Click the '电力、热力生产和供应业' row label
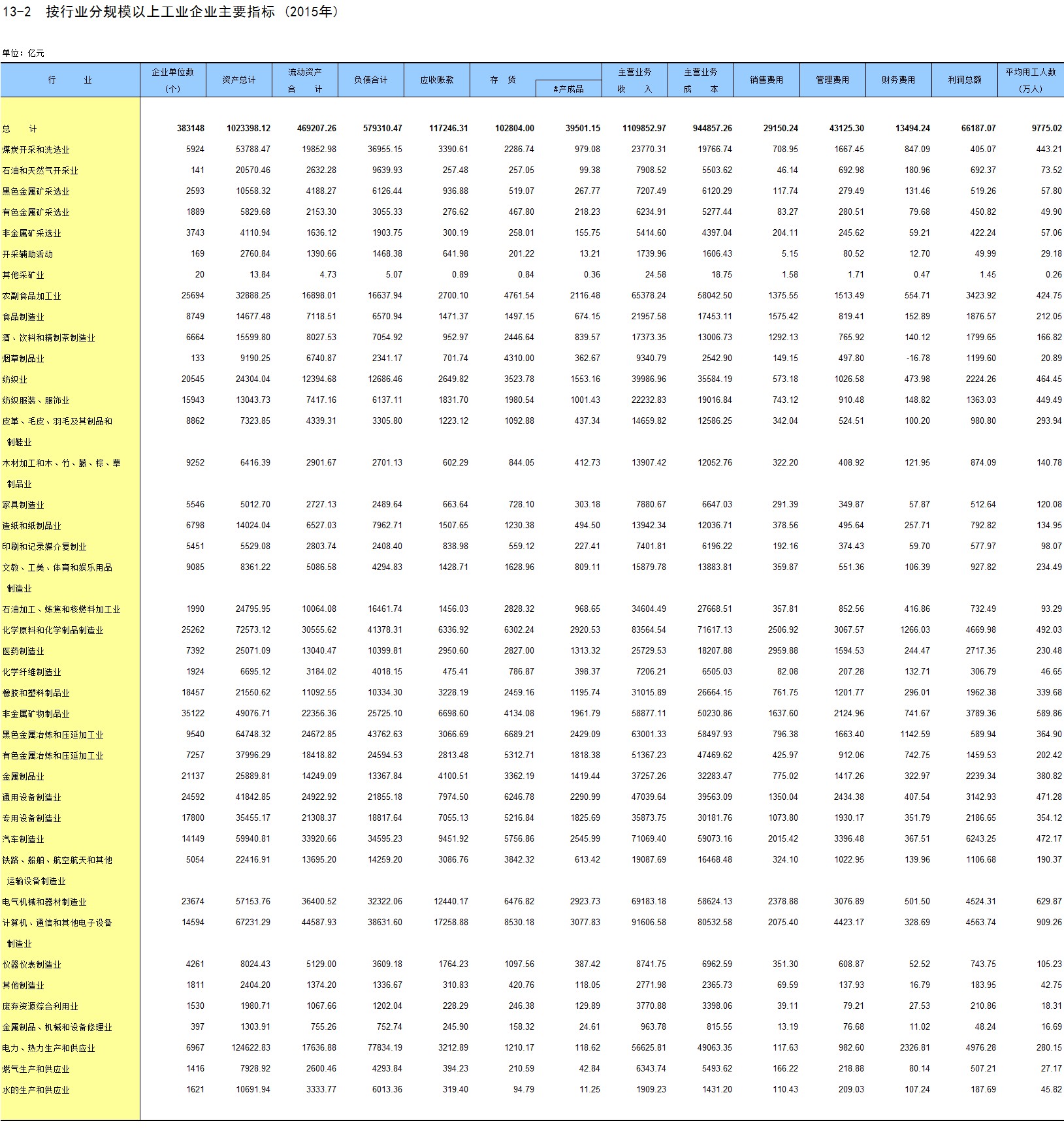 tap(49, 1048)
